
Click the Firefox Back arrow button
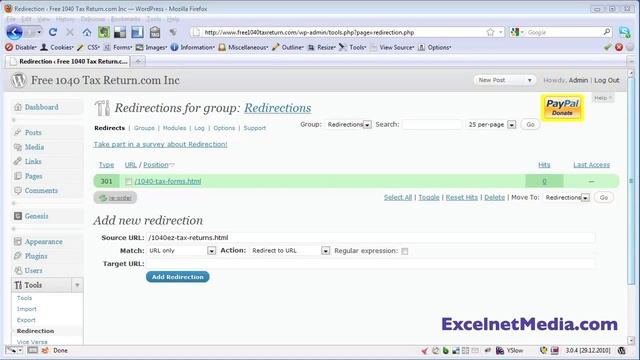(14, 32)
